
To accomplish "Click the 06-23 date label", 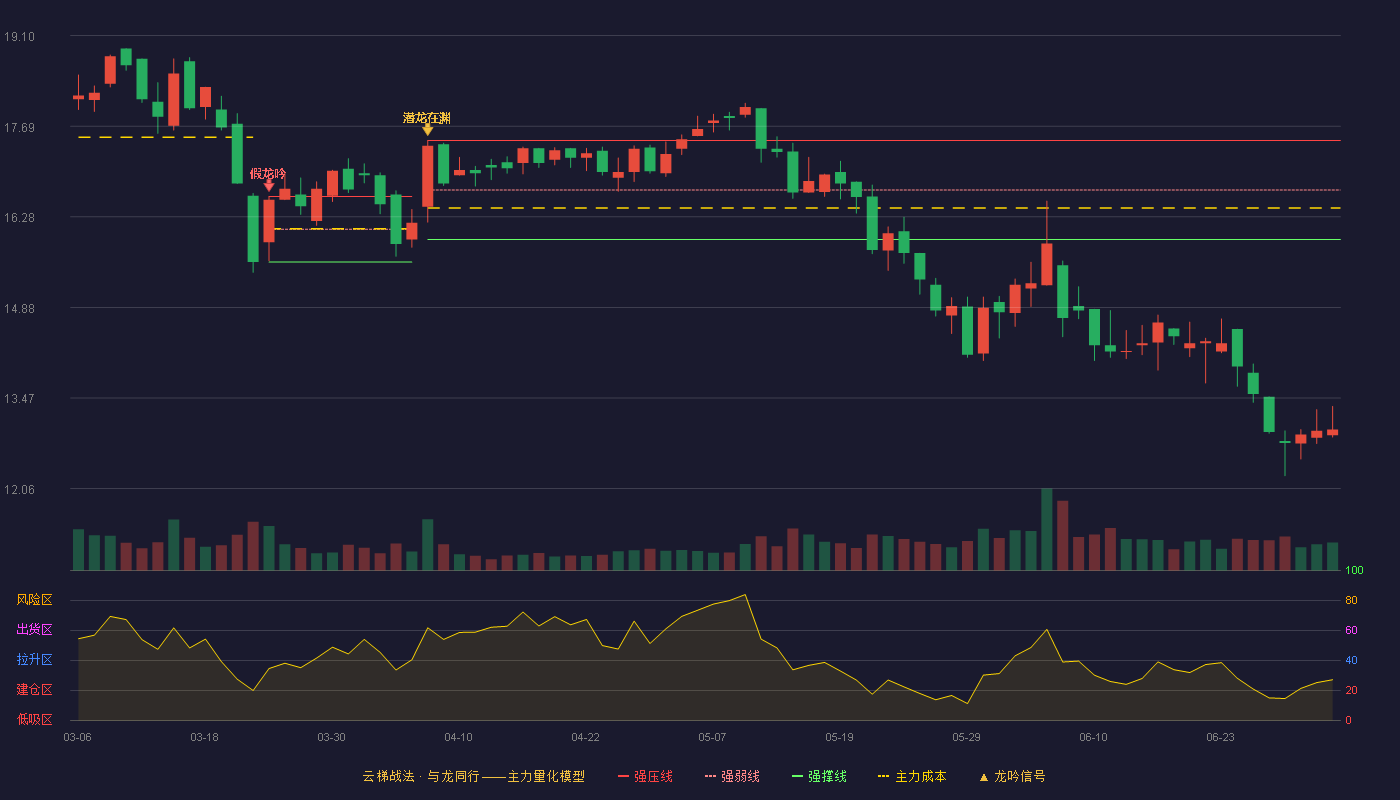I will coord(1220,737).
